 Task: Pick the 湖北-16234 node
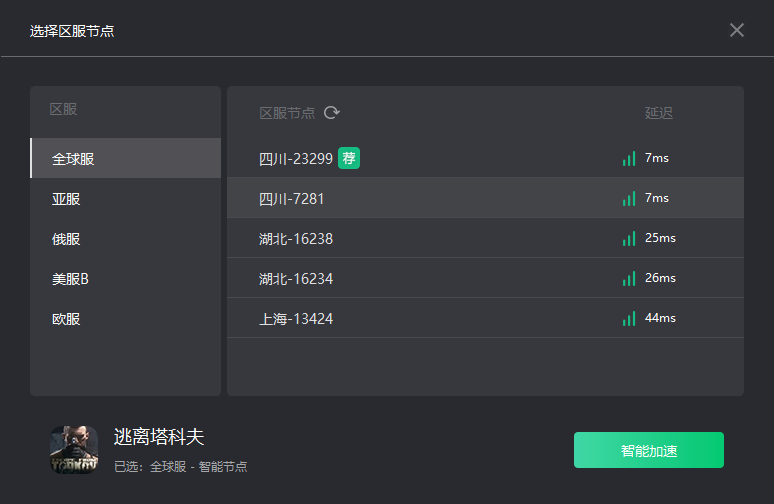295,278
